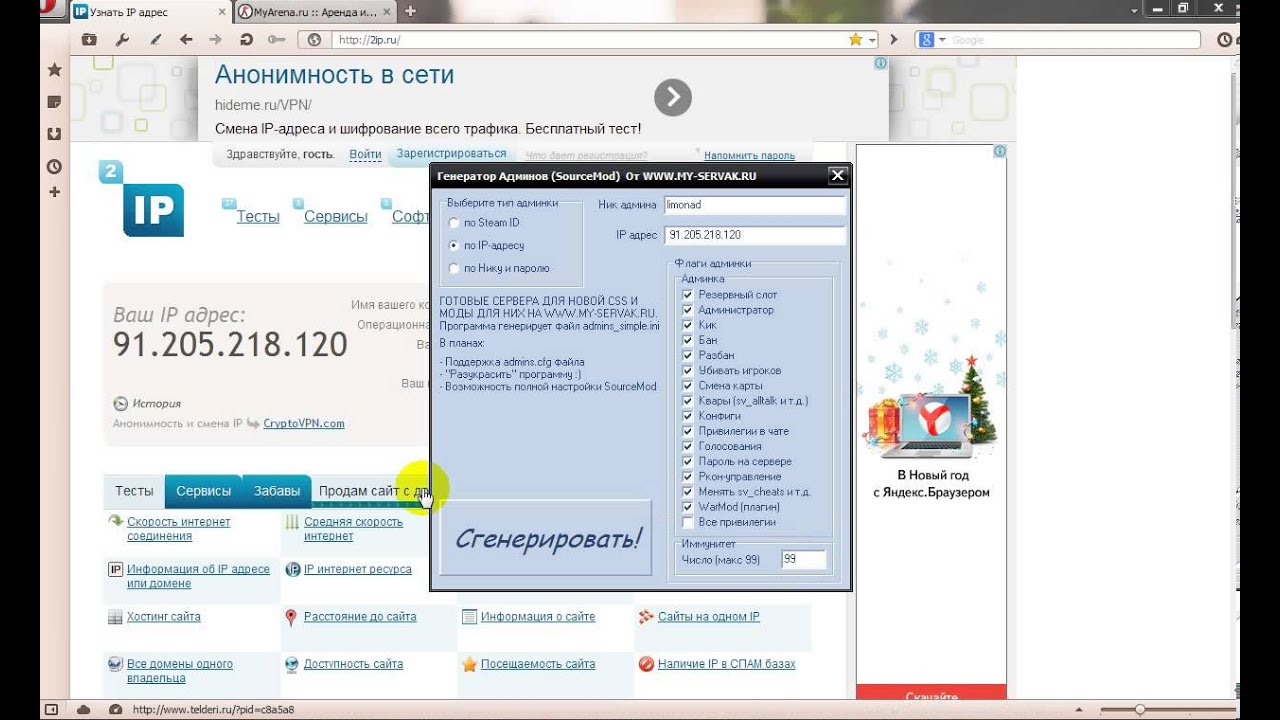Toggle 'Ркон-управление' checkbox
Image resolution: width=1280 pixels, height=720 pixels.
[687, 477]
